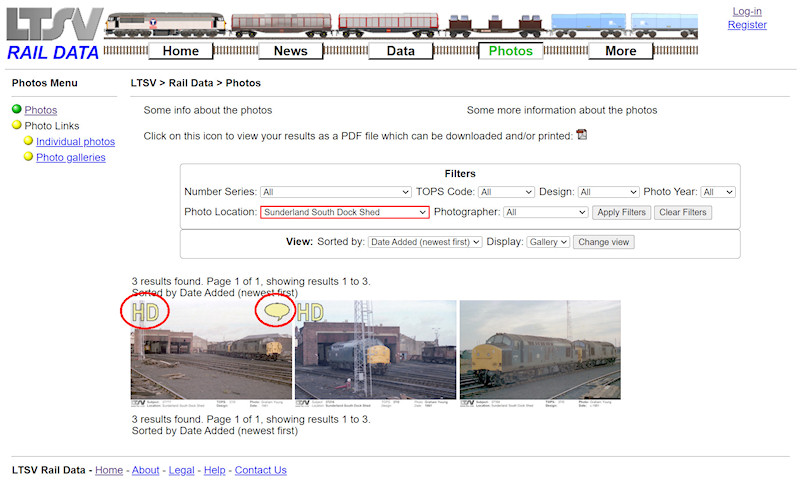
Task: Click the locomotive image in header banner
Action: [x=166, y=25]
